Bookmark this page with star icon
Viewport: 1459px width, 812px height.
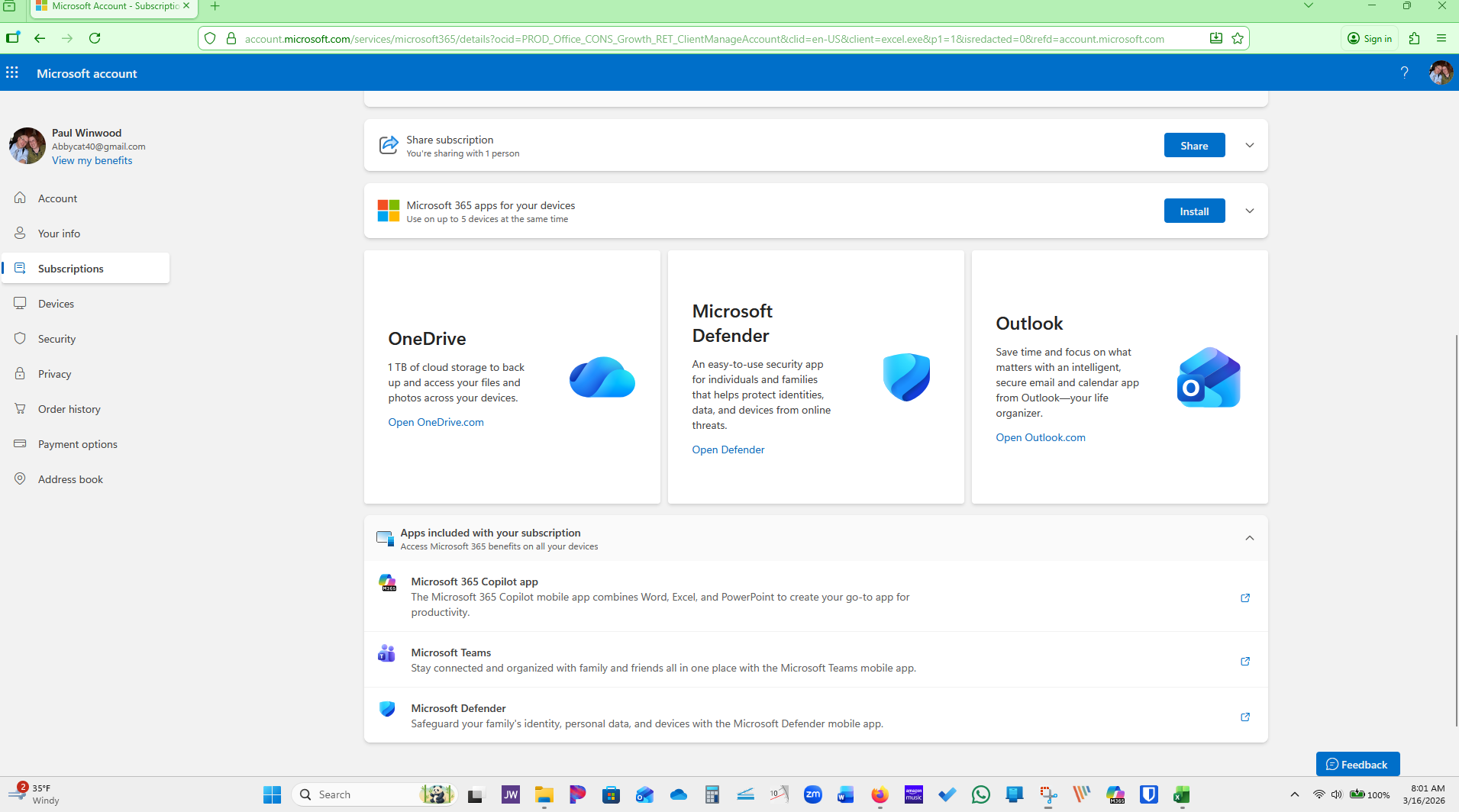click(1238, 38)
